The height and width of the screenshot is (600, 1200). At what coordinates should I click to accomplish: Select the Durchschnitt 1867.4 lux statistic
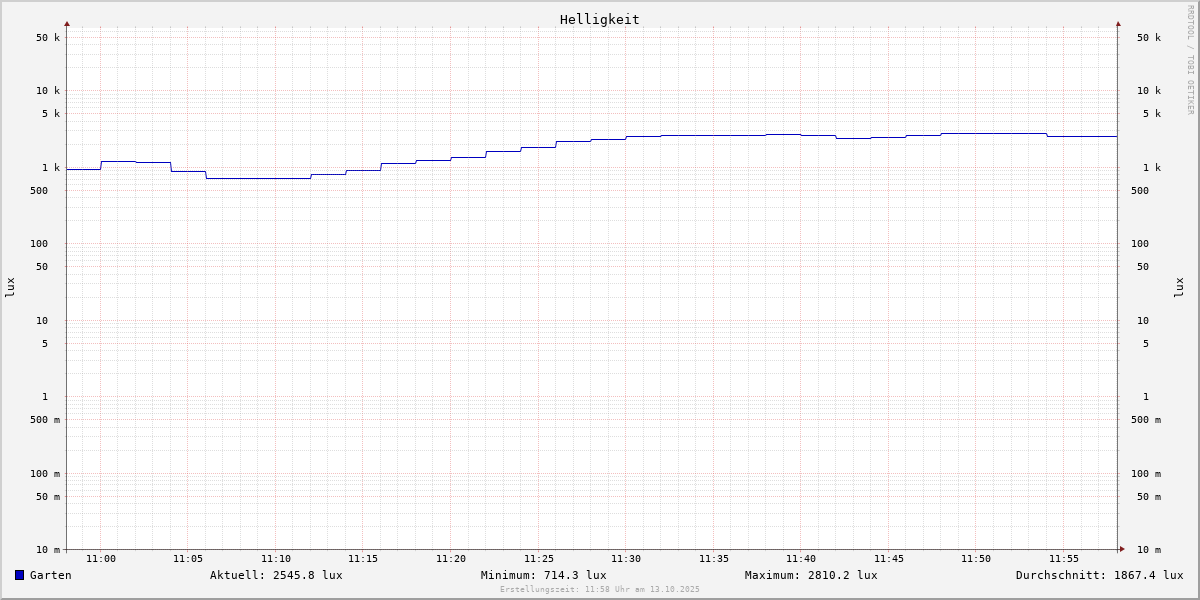click(x=1099, y=575)
